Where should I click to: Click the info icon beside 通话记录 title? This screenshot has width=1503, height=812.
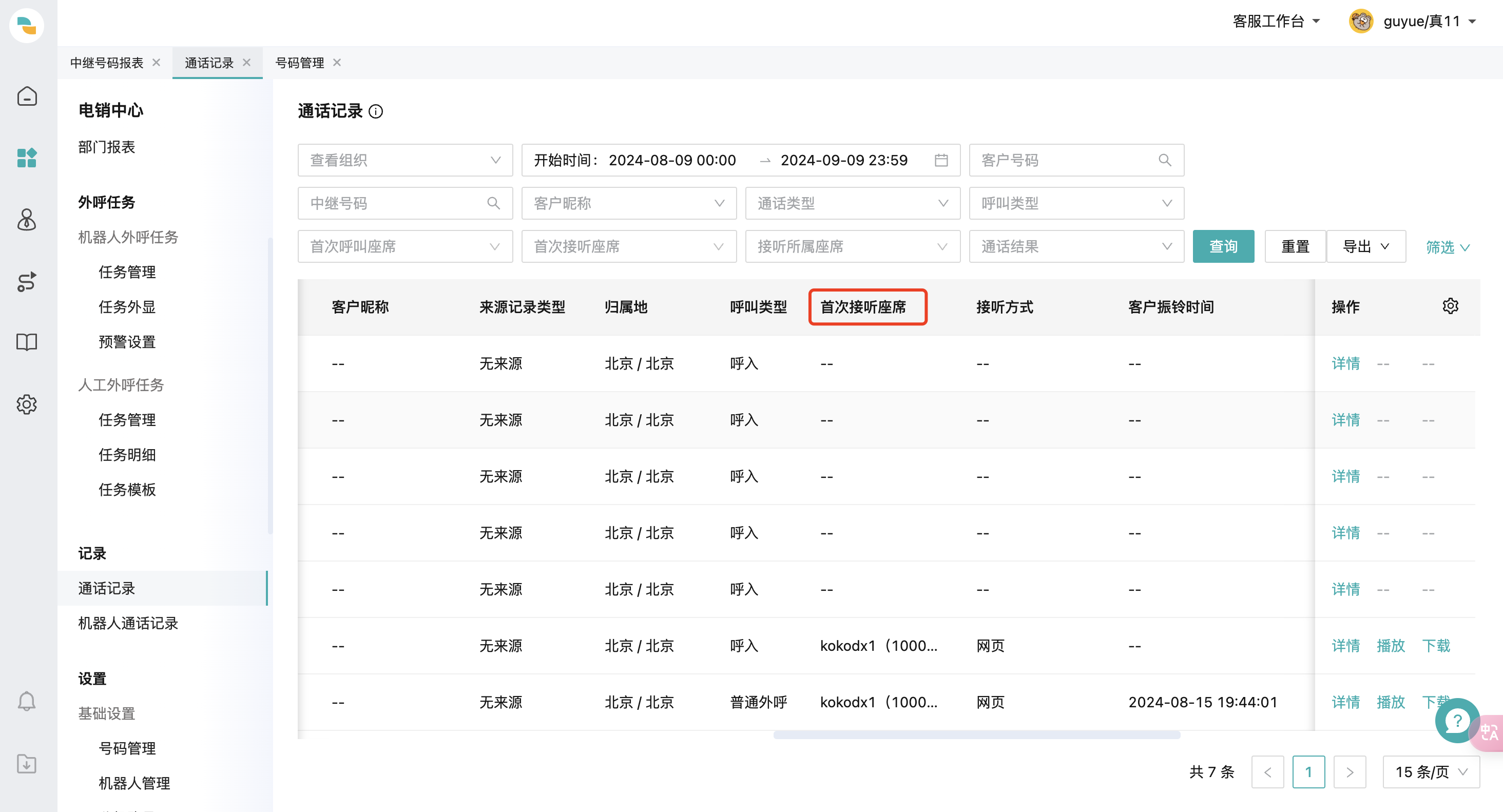[x=376, y=111]
